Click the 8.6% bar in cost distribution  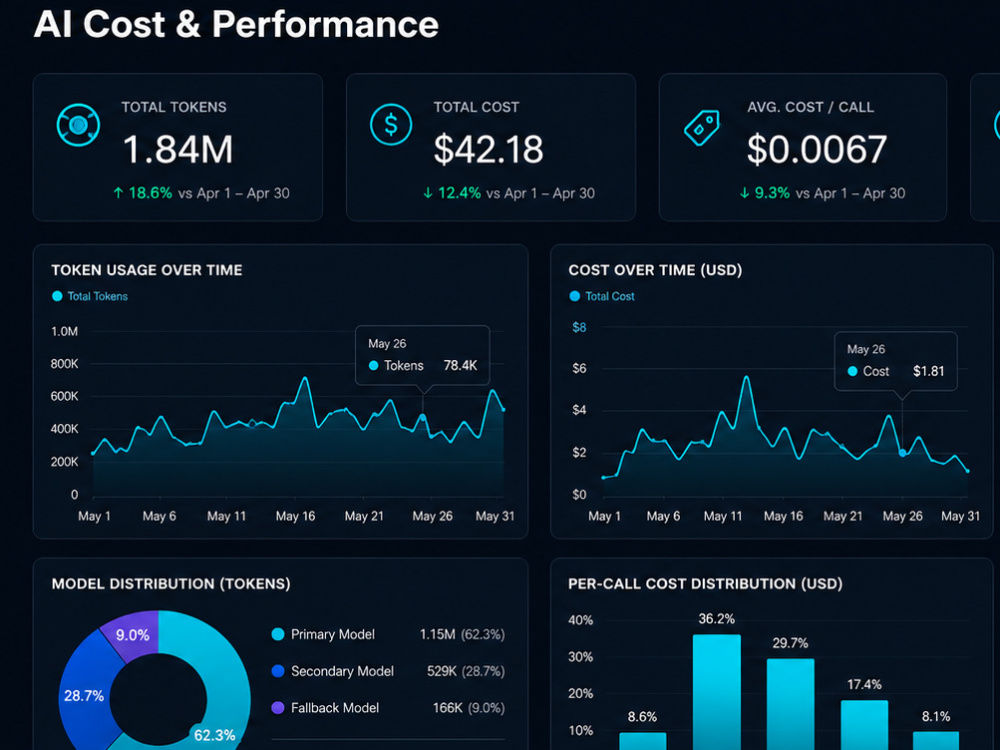pos(643,741)
